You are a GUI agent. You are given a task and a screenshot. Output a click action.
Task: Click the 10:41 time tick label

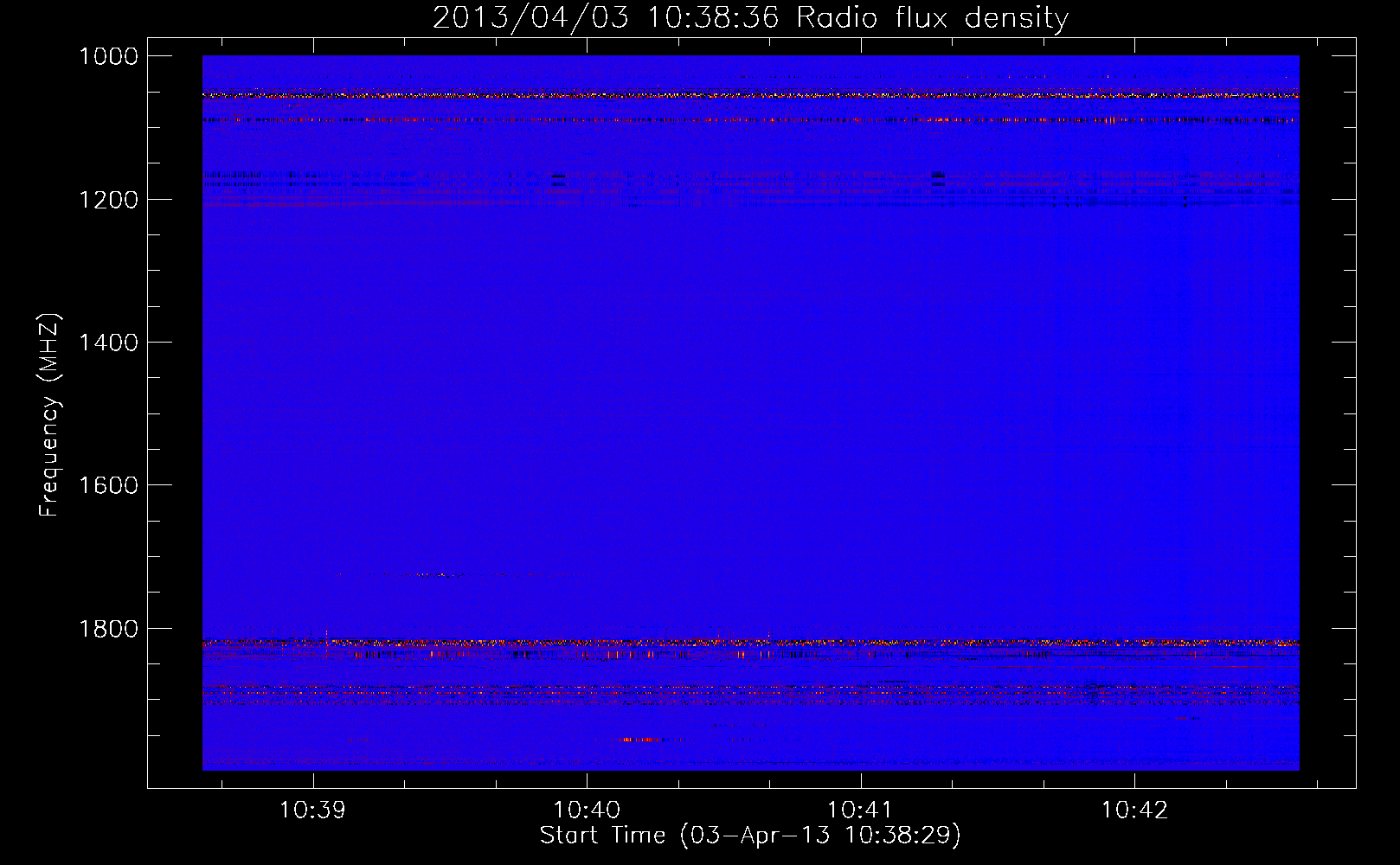[860, 811]
